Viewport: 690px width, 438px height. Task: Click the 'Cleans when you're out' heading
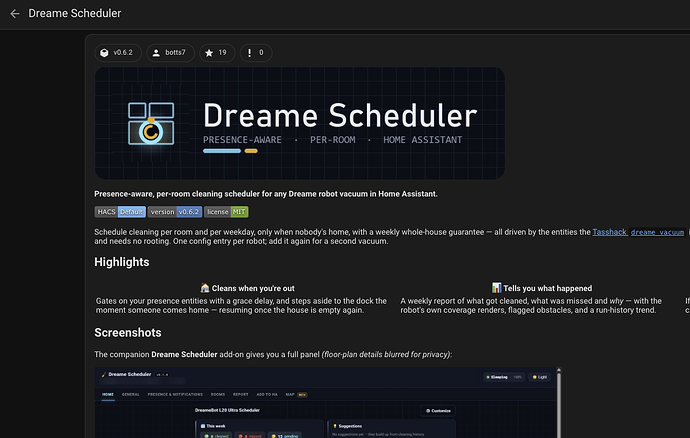coord(247,288)
